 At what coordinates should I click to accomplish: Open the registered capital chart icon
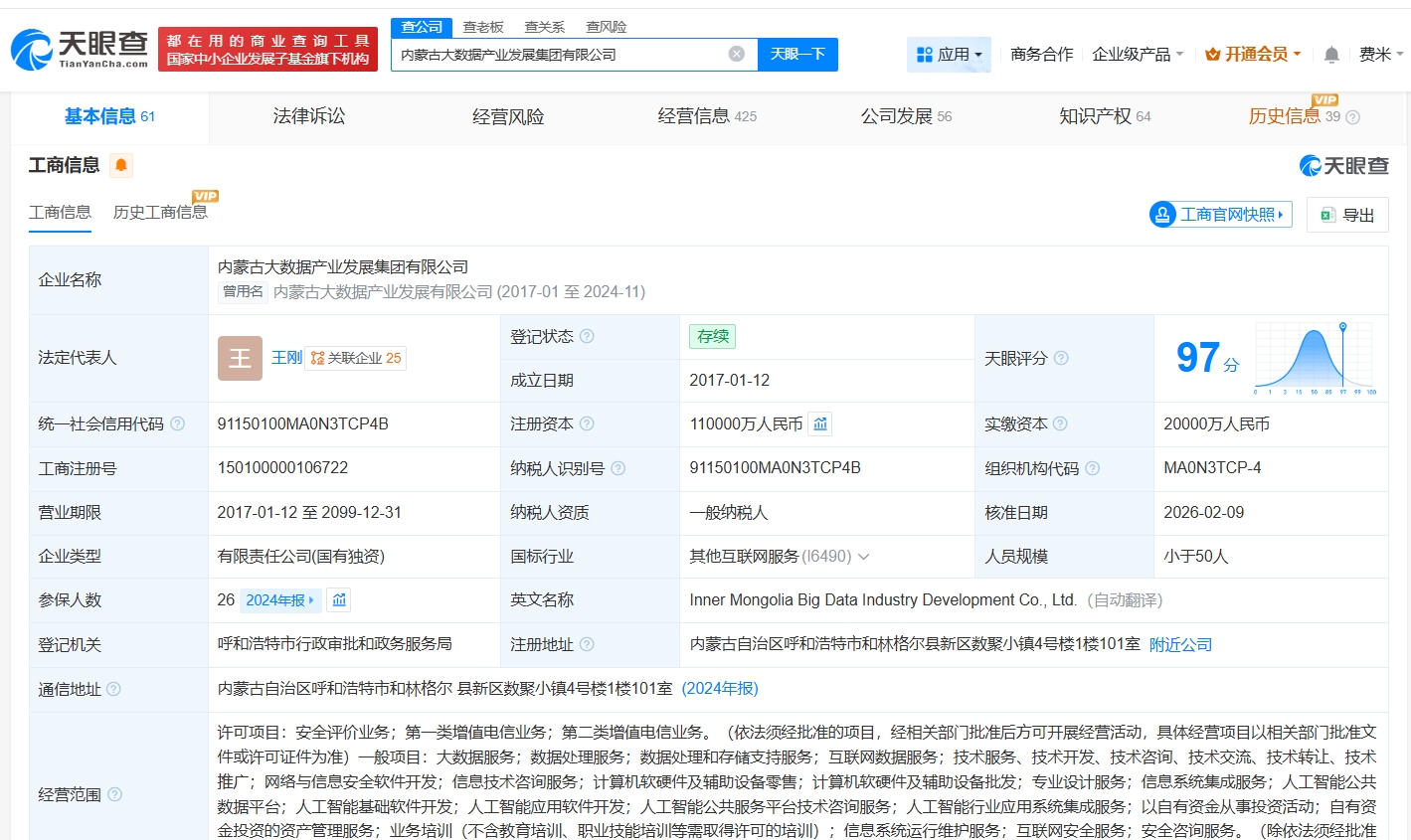(x=820, y=424)
